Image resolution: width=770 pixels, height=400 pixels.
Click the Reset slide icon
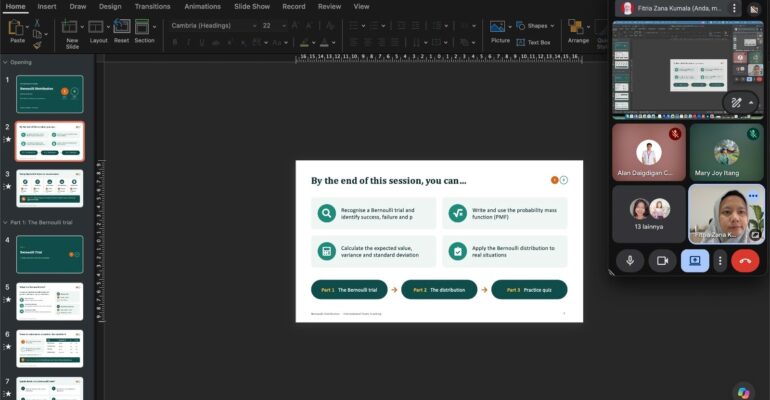coord(122,26)
